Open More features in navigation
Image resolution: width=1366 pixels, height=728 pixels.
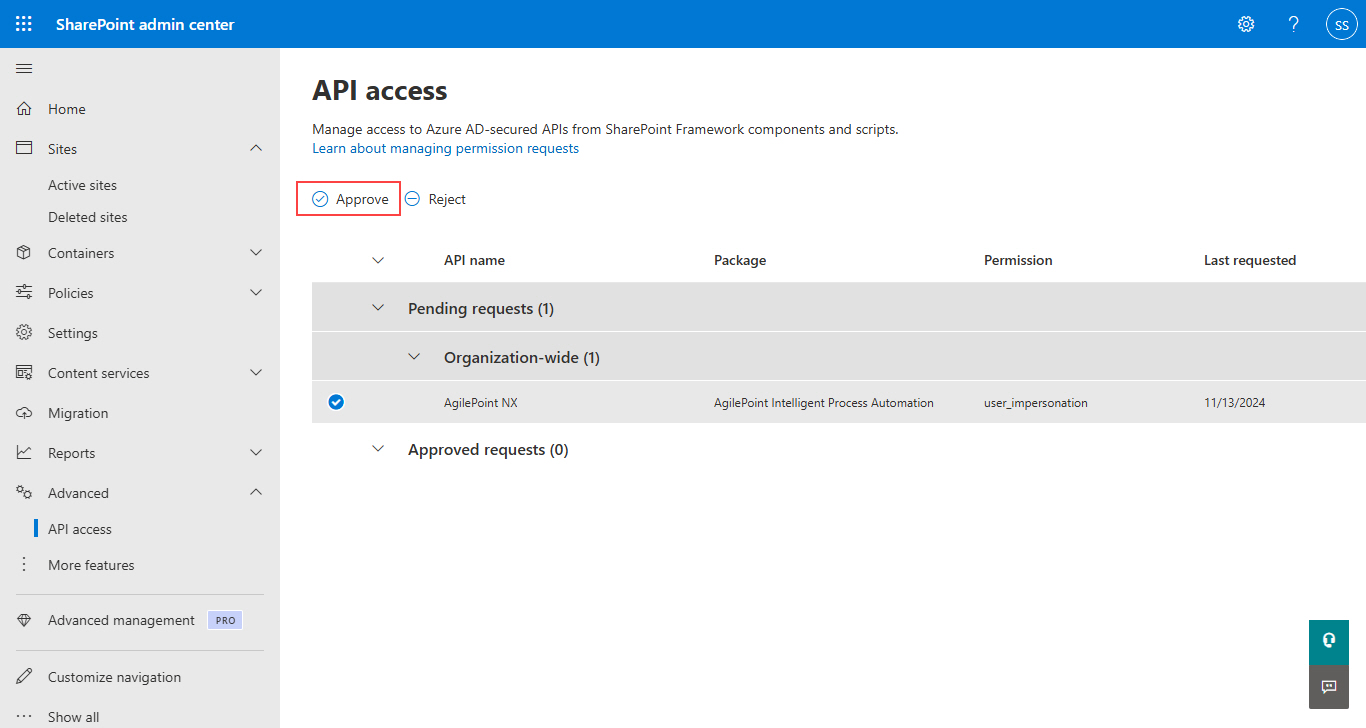pos(91,565)
